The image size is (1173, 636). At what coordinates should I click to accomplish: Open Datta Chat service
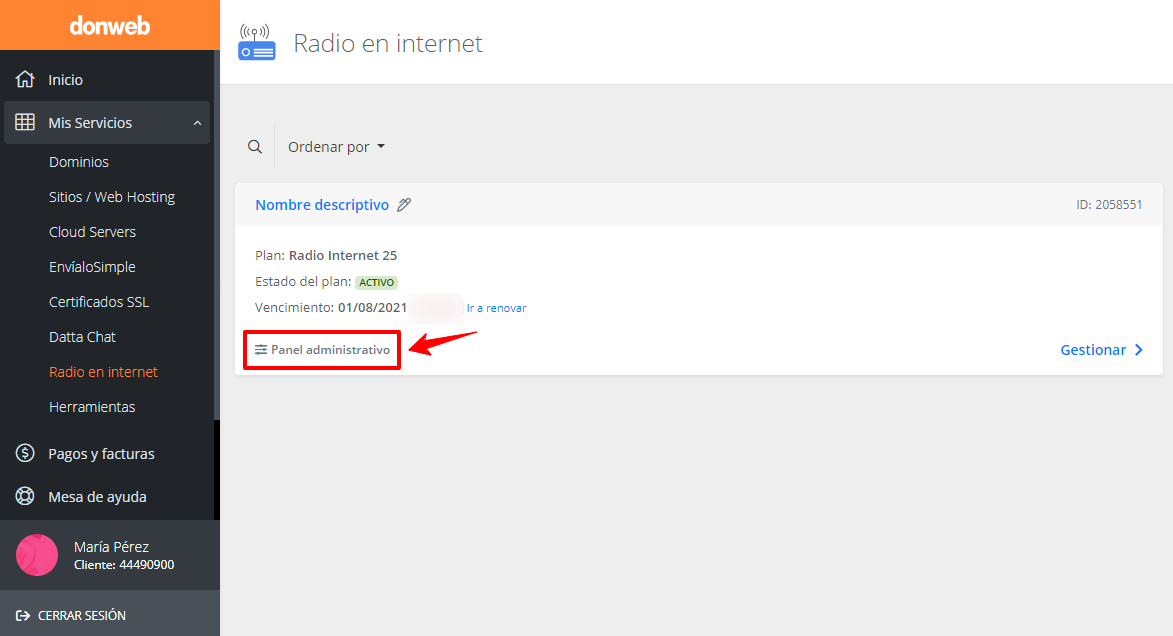tap(82, 337)
